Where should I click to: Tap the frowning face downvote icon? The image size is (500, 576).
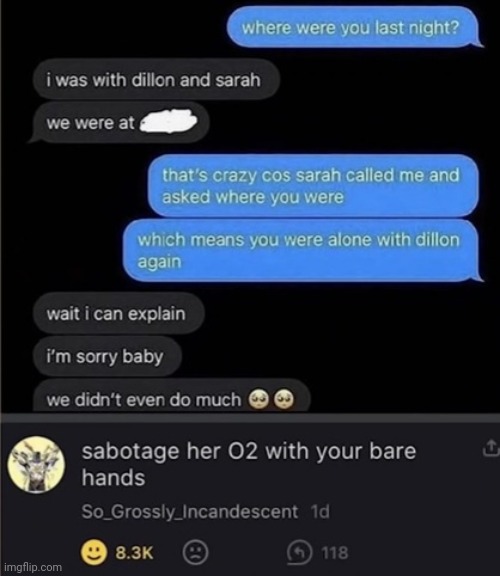point(195,552)
